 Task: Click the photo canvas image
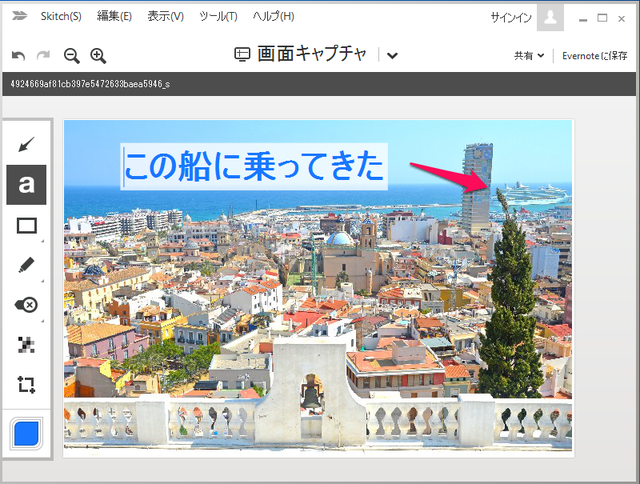point(318,285)
